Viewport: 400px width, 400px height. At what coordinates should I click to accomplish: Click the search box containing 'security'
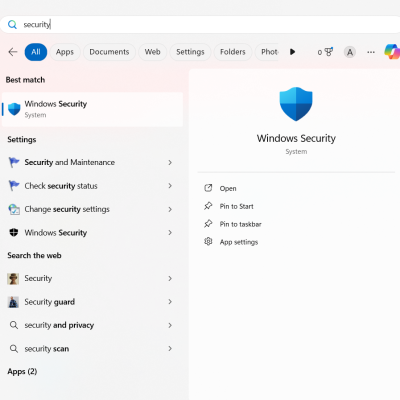tap(200, 24)
